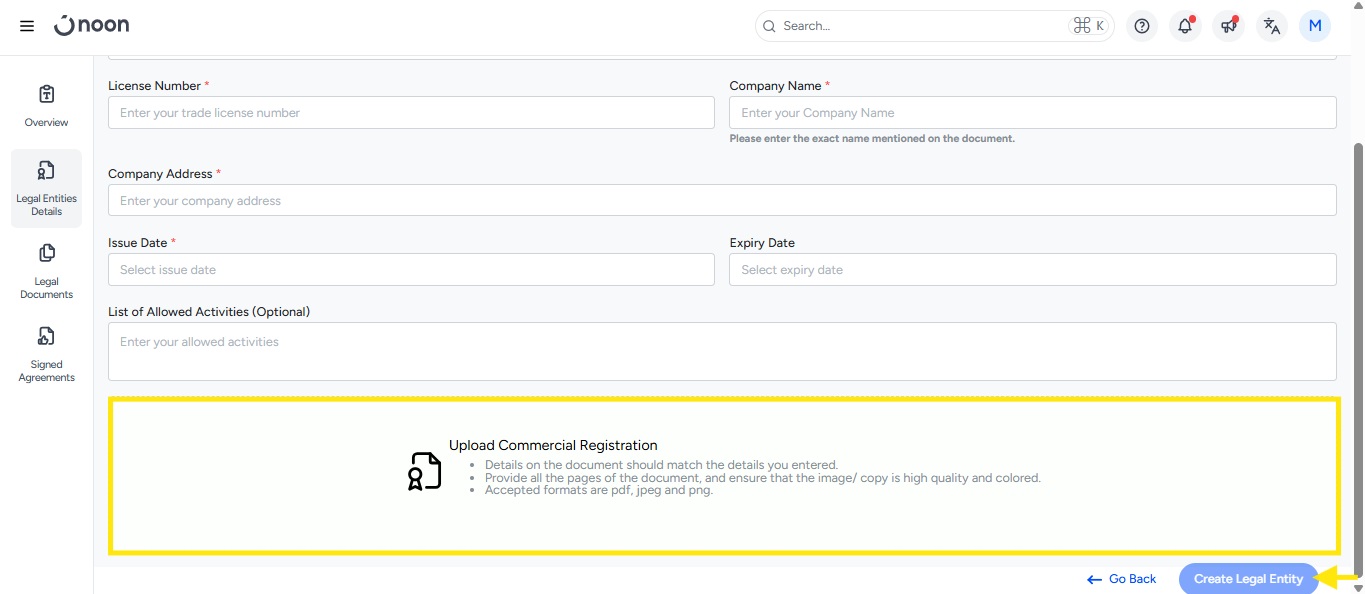The image size is (1365, 594).
Task: Click the noon logo
Action: coord(92,26)
